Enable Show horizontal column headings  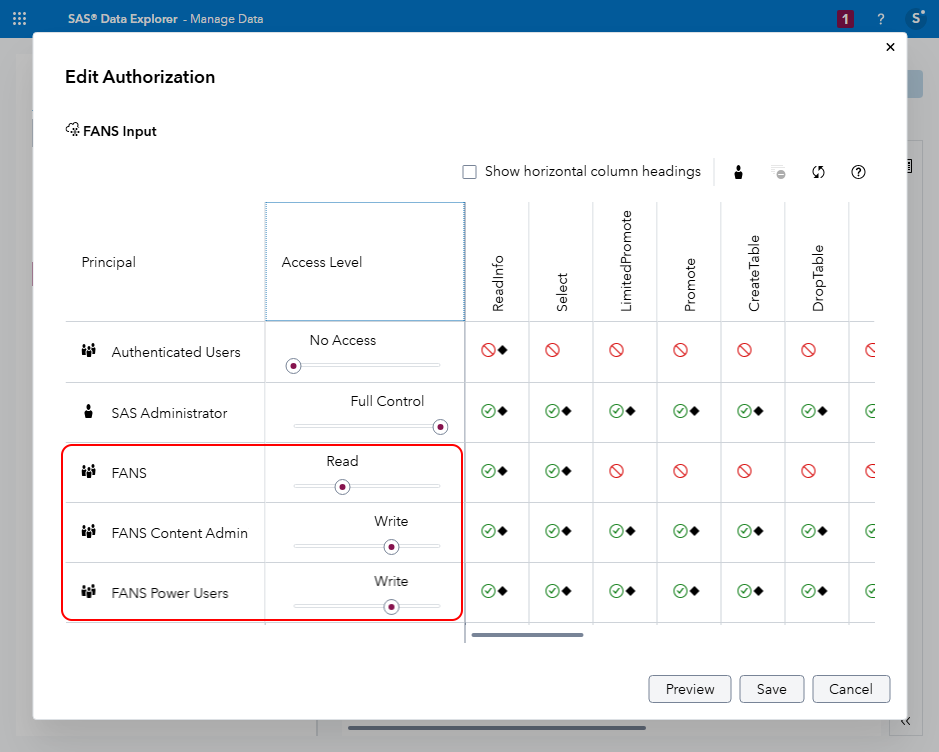tap(469, 171)
